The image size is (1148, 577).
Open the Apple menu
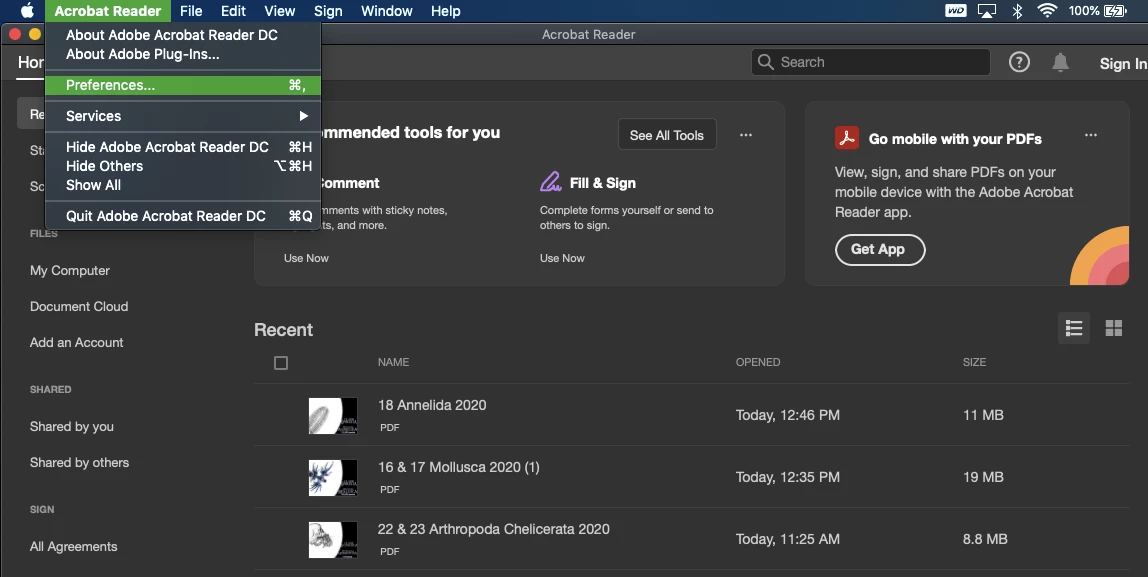coord(27,10)
